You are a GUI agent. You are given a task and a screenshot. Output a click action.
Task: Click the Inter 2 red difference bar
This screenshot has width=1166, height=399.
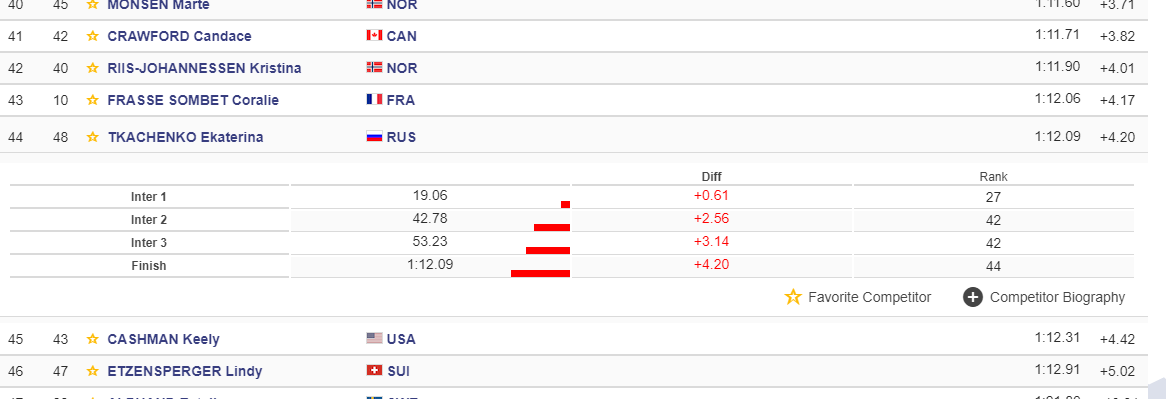[552, 227]
